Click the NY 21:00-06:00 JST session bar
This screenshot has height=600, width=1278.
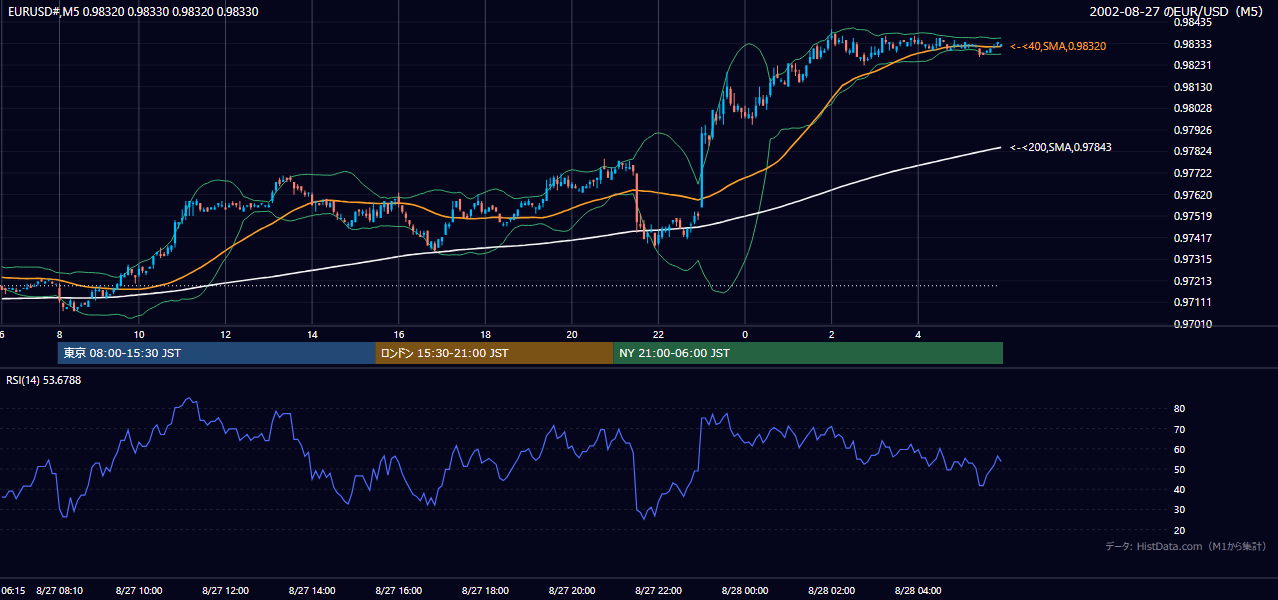pos(808,353)
